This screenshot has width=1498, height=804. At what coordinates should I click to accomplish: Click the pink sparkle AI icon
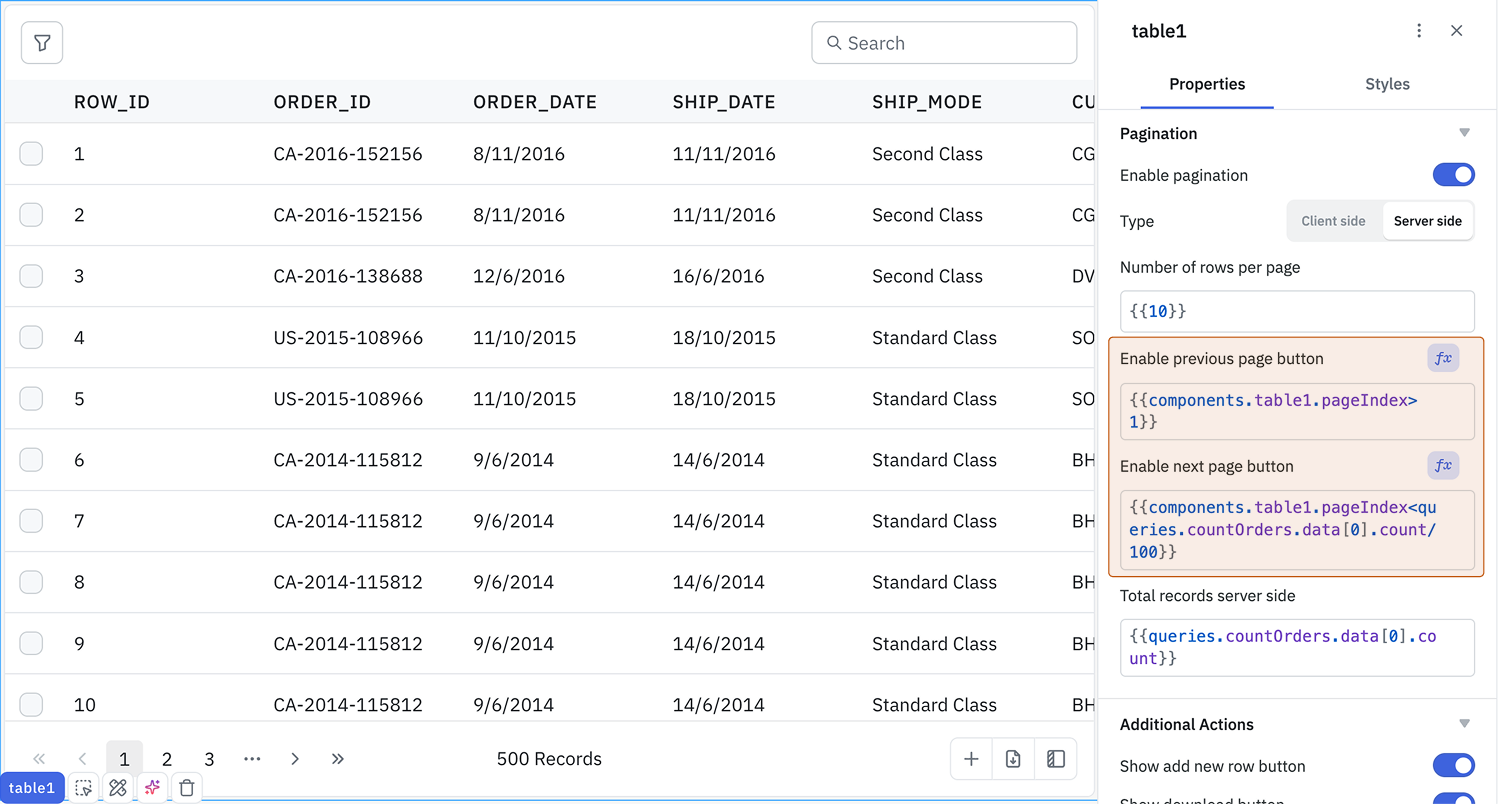(152, 788)
